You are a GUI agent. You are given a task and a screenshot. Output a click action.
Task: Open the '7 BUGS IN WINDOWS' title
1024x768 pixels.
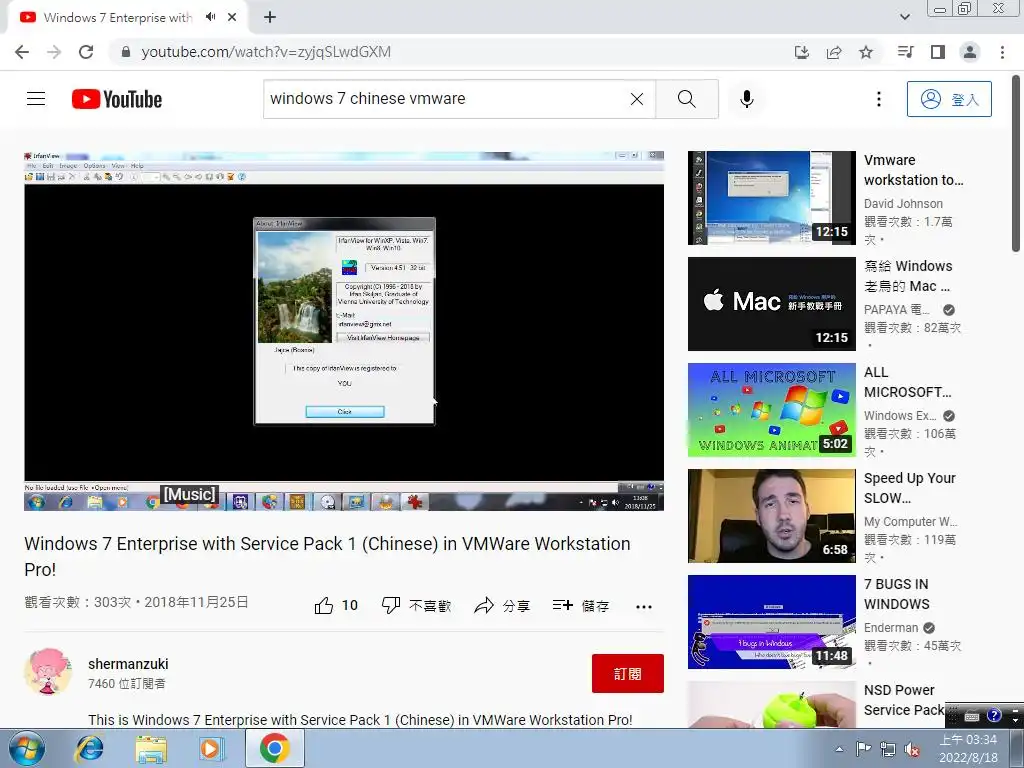897,594
